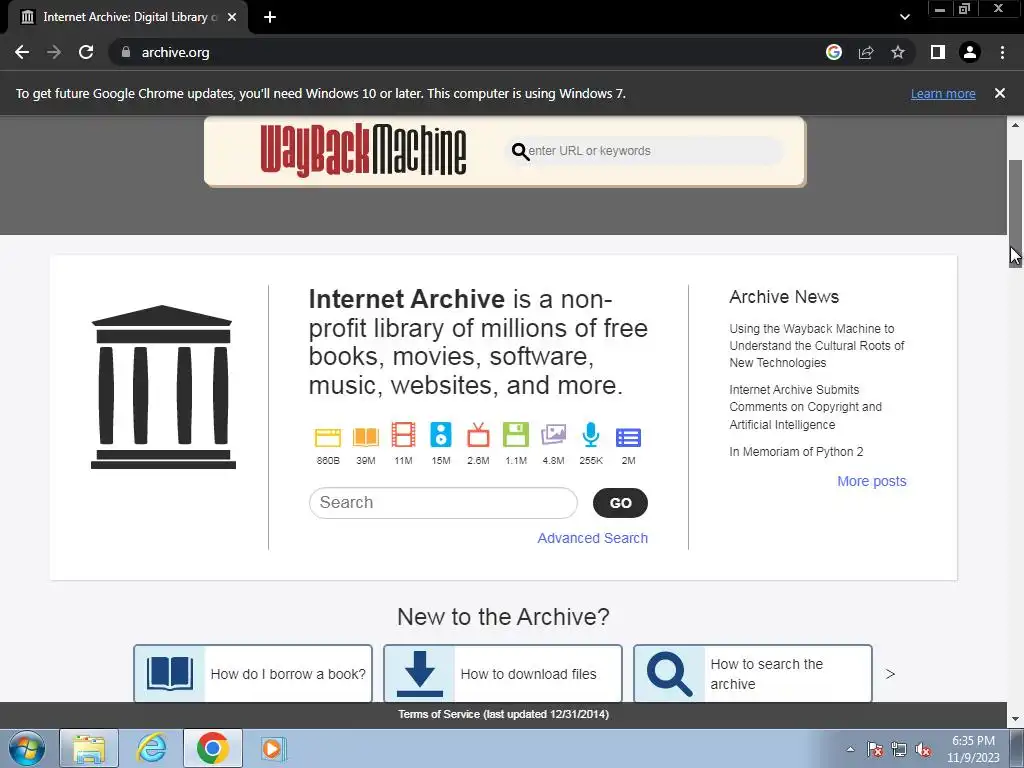Click the Learn more link

(x=943, y=93)
